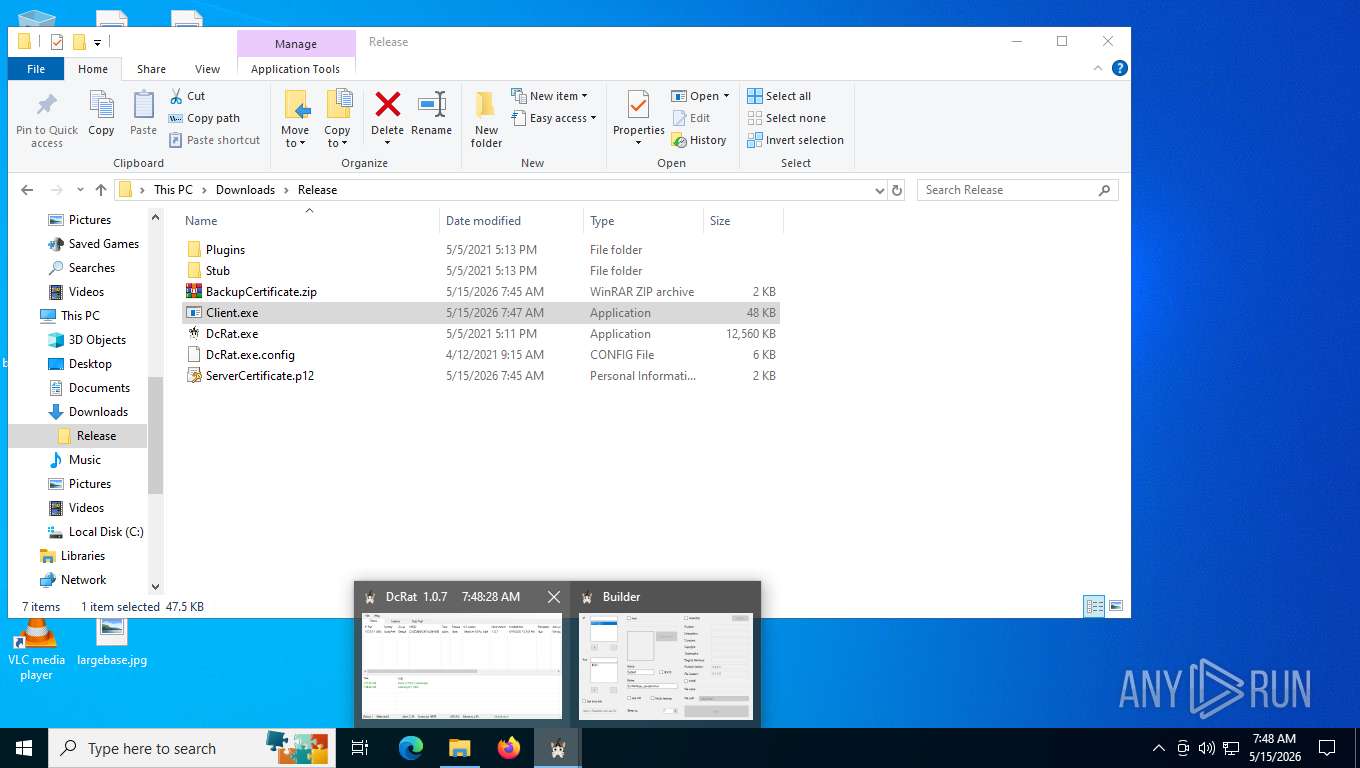Open the address bar history dropdown
1360x768 pixels.
pos(879,190)
